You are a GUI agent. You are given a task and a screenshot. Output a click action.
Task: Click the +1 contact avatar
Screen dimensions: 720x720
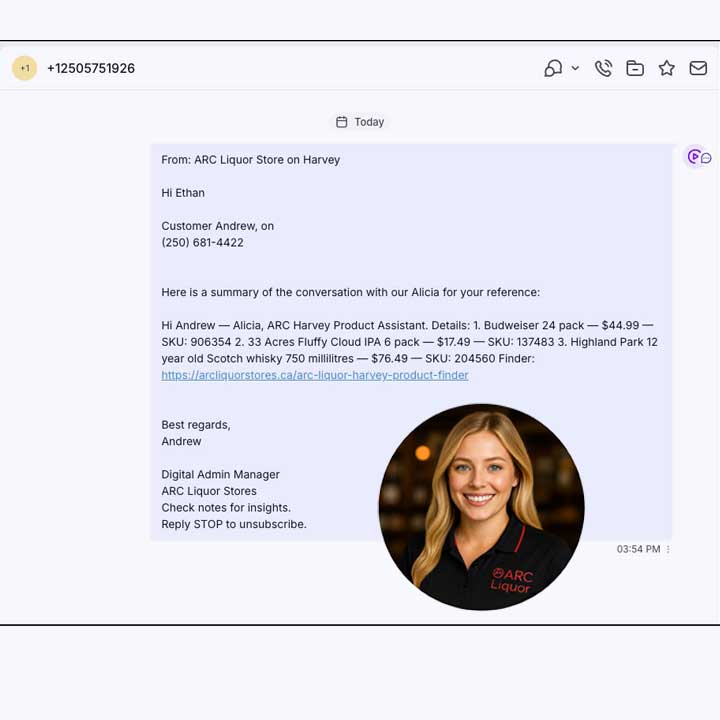coord(24,68)
